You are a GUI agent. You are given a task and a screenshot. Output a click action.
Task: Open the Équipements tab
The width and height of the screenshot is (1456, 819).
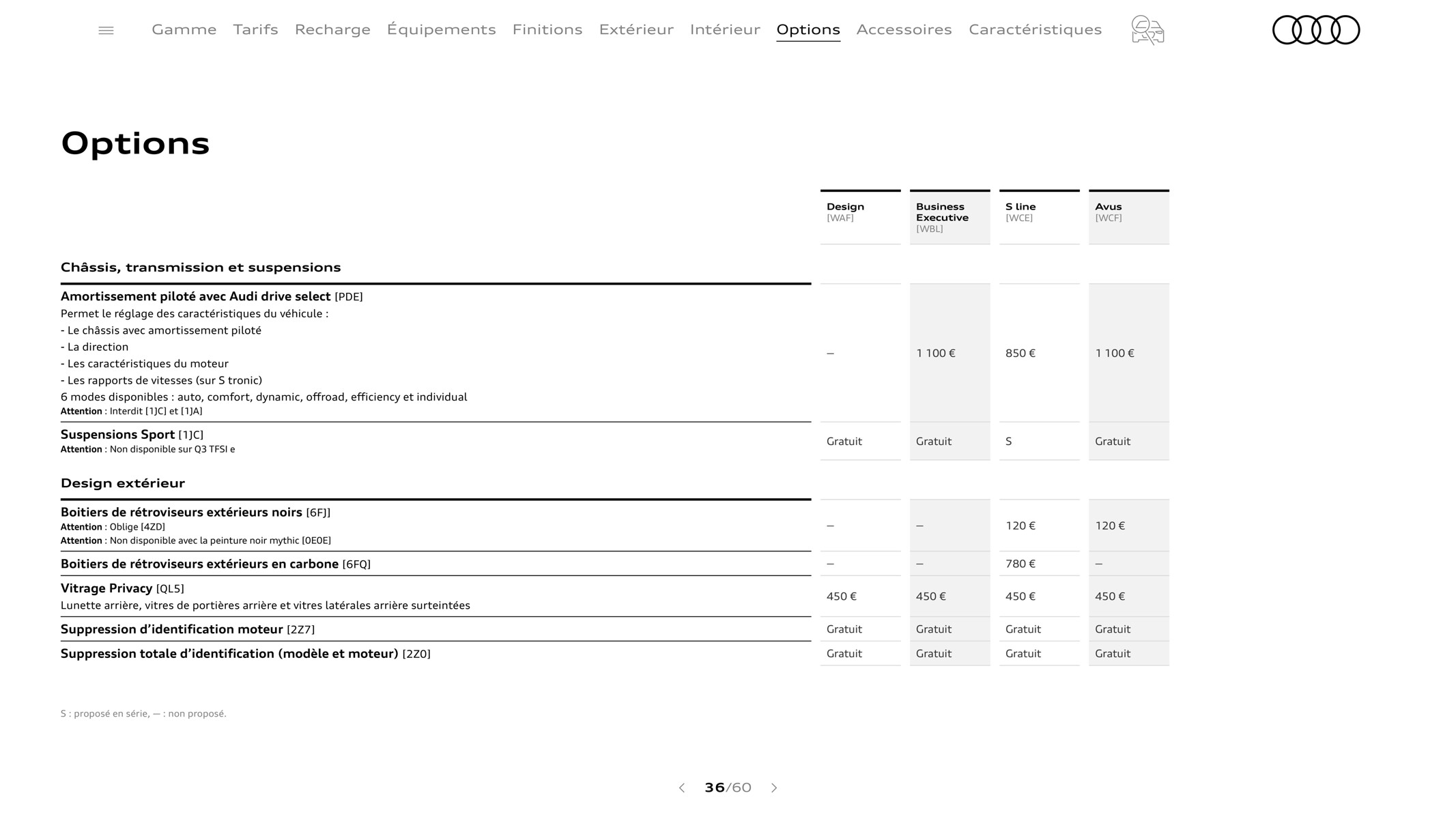[x=441, y=29]
